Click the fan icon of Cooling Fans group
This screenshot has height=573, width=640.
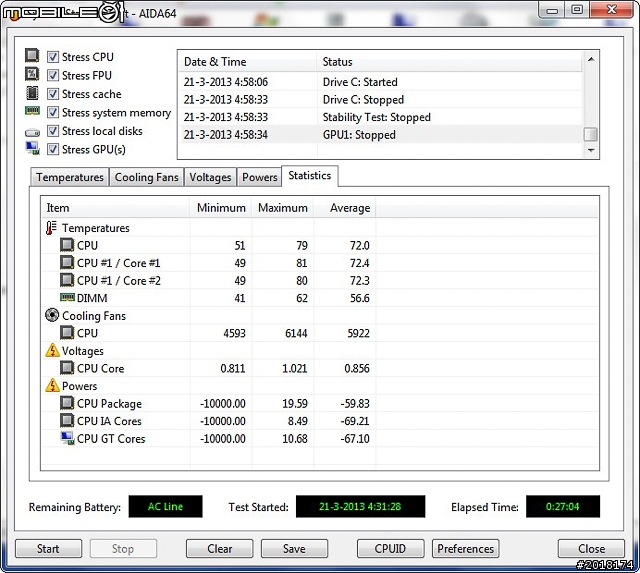[x=52, y=315]
